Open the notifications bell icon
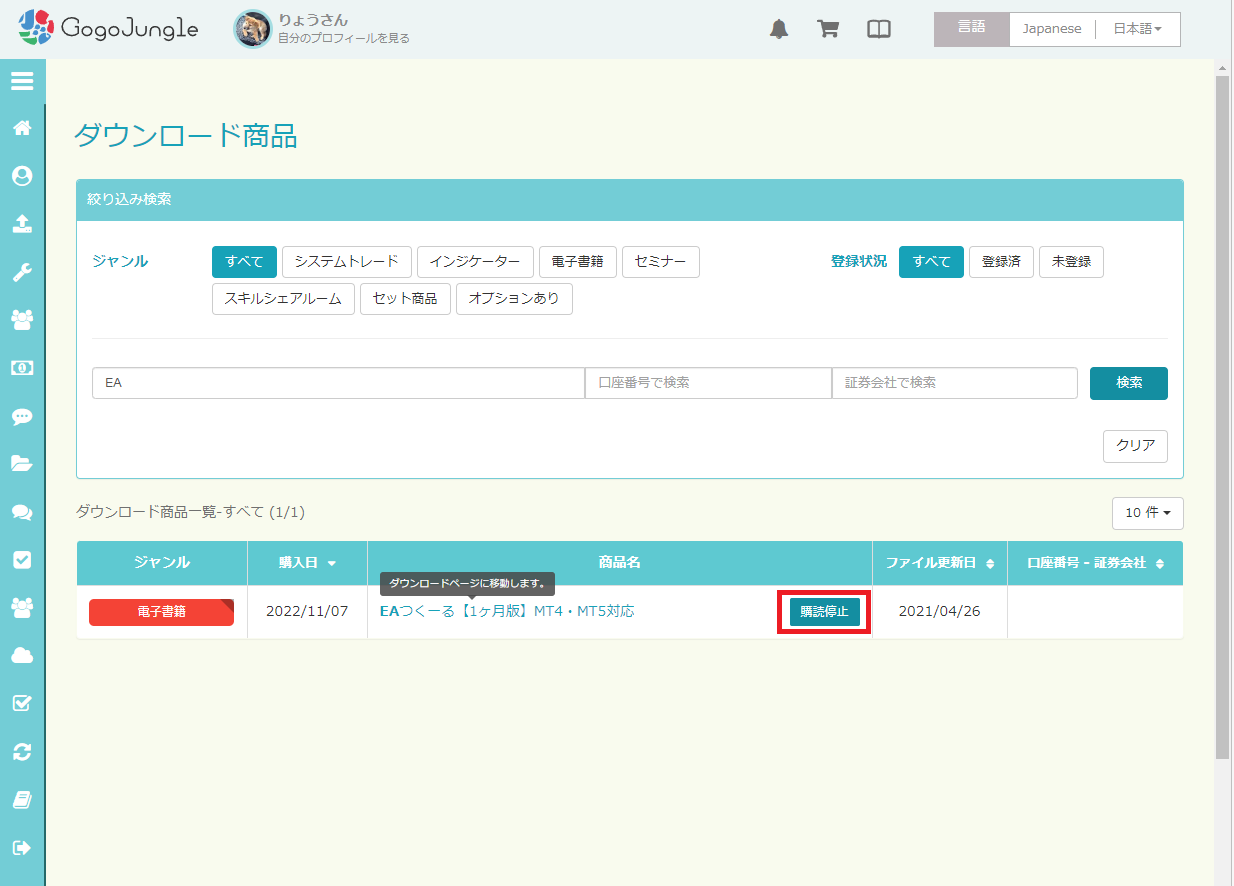Viewport: 1234px width, 886px height. (x=779, y=29)
